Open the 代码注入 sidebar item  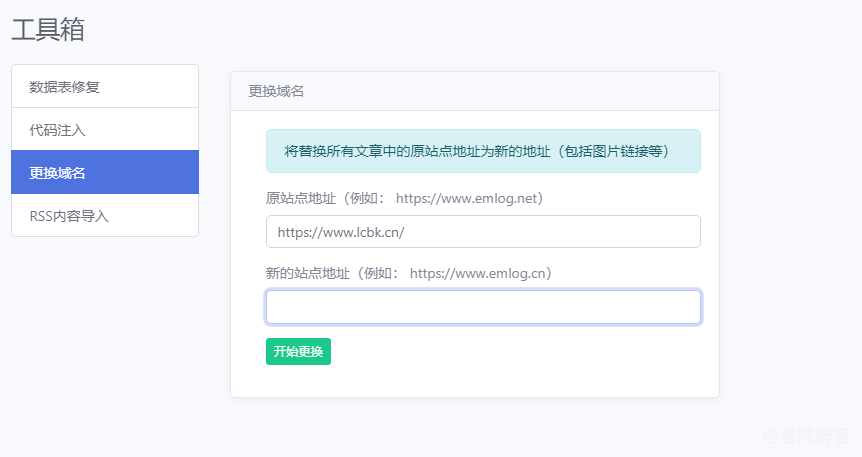[58, 130]
